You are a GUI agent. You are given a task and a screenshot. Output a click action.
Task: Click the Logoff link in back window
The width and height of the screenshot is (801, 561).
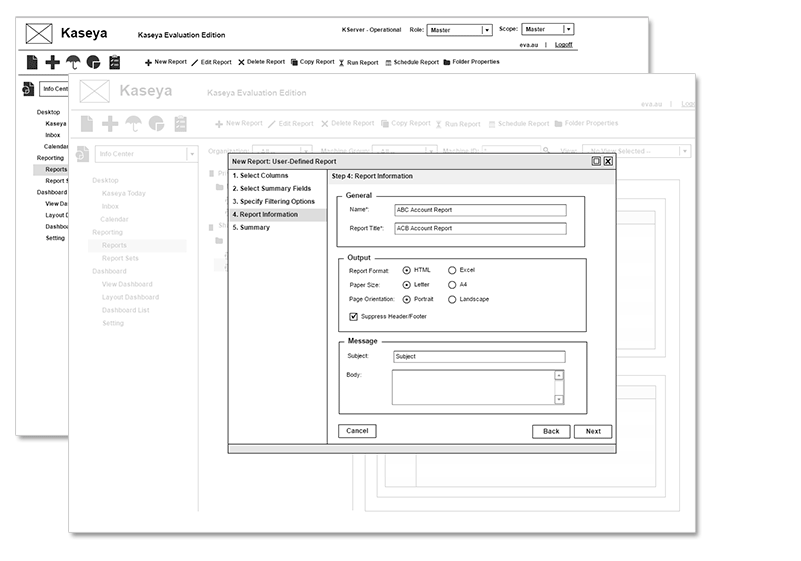coord(563,45)
